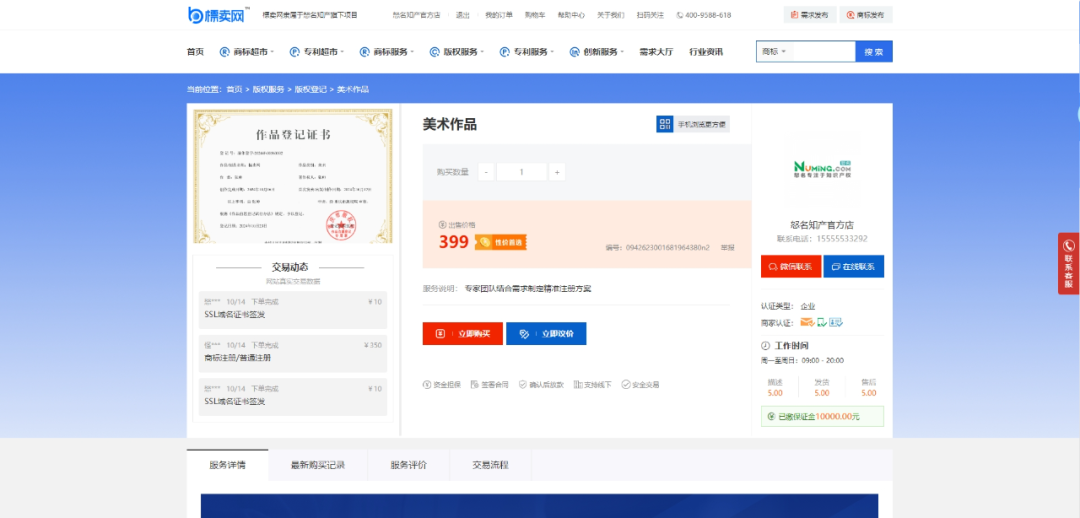Screen dimensions: 1080x518
Task: Click the 在线联系 button
Action: click(x=853, y=267)
